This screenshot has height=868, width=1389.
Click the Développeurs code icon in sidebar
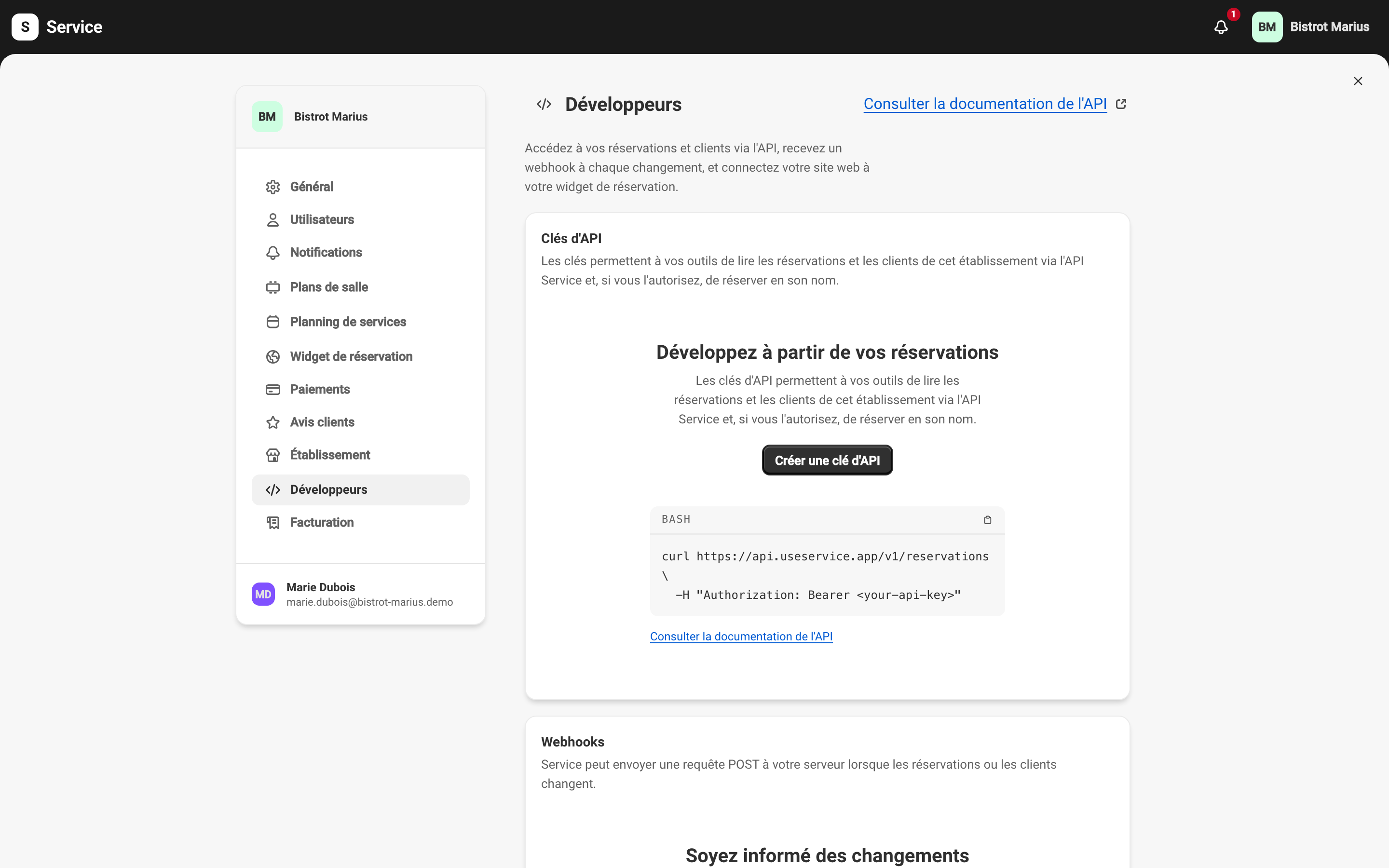(272, 489)
